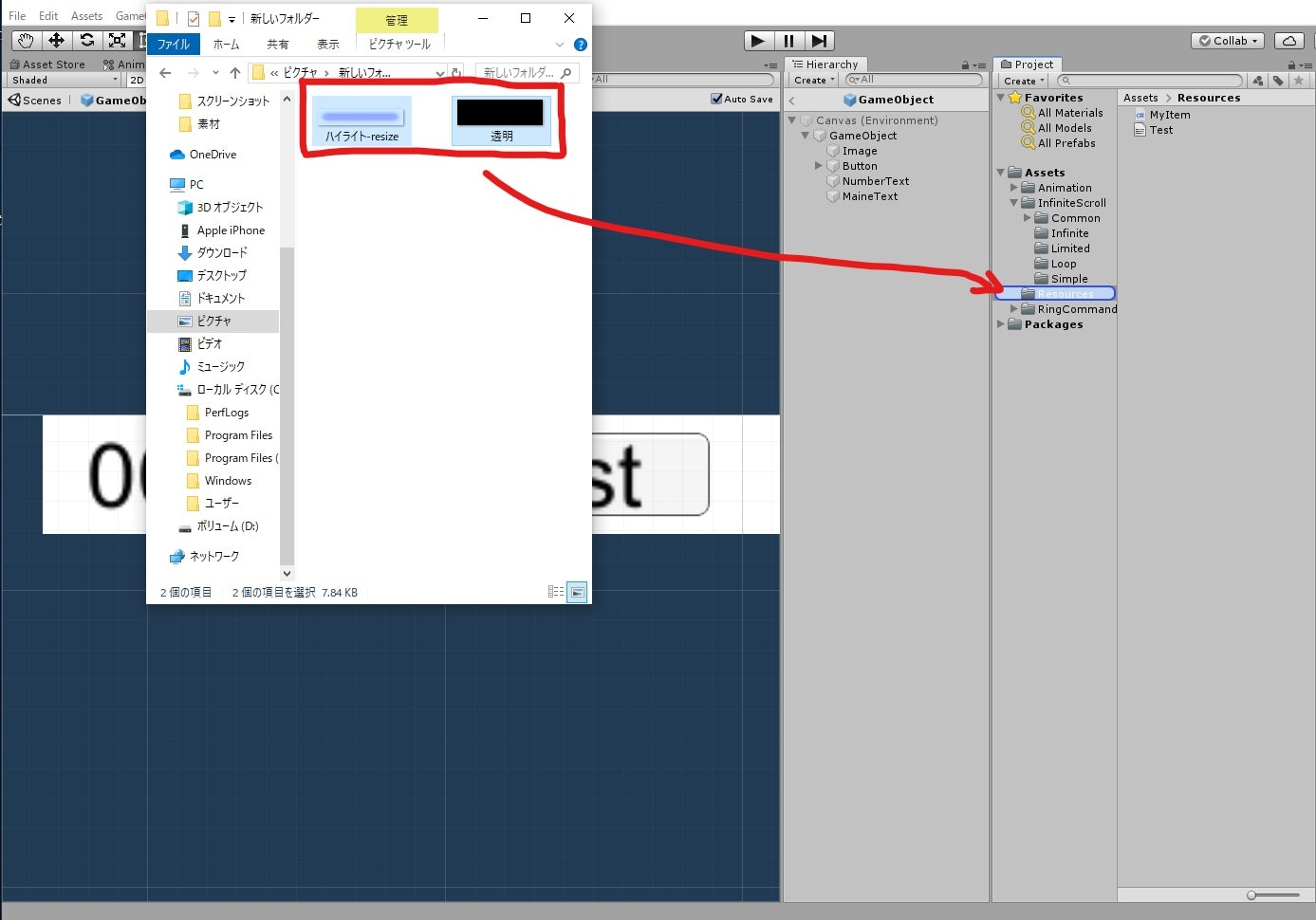Select the Move tool in Unity toolbar
Screen dimensions: 1316x920
[56, 40]
